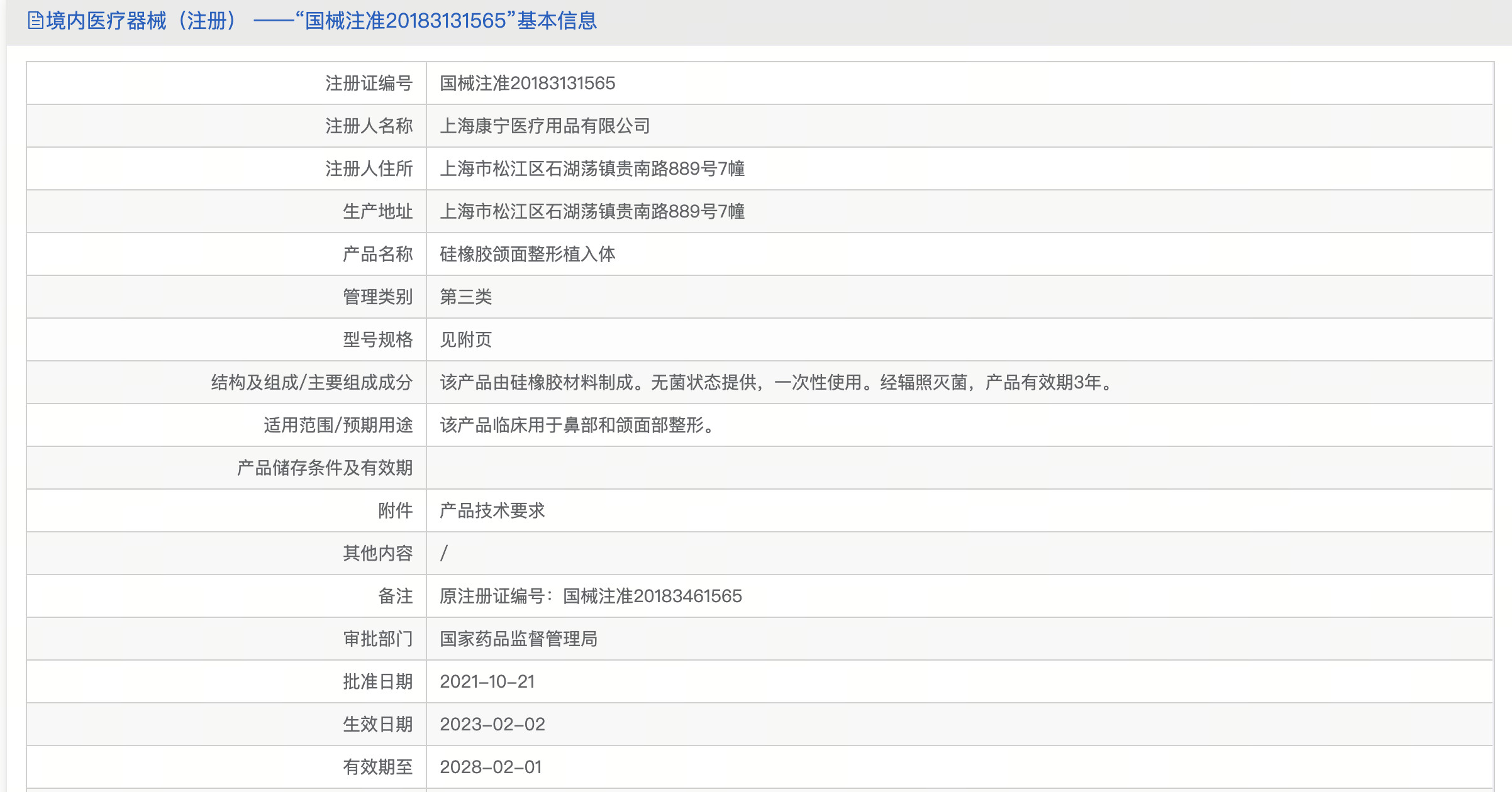The image size is (1512, 792).
Task: Click expiry date 2028-02-01
Action: tap(491, 767)
